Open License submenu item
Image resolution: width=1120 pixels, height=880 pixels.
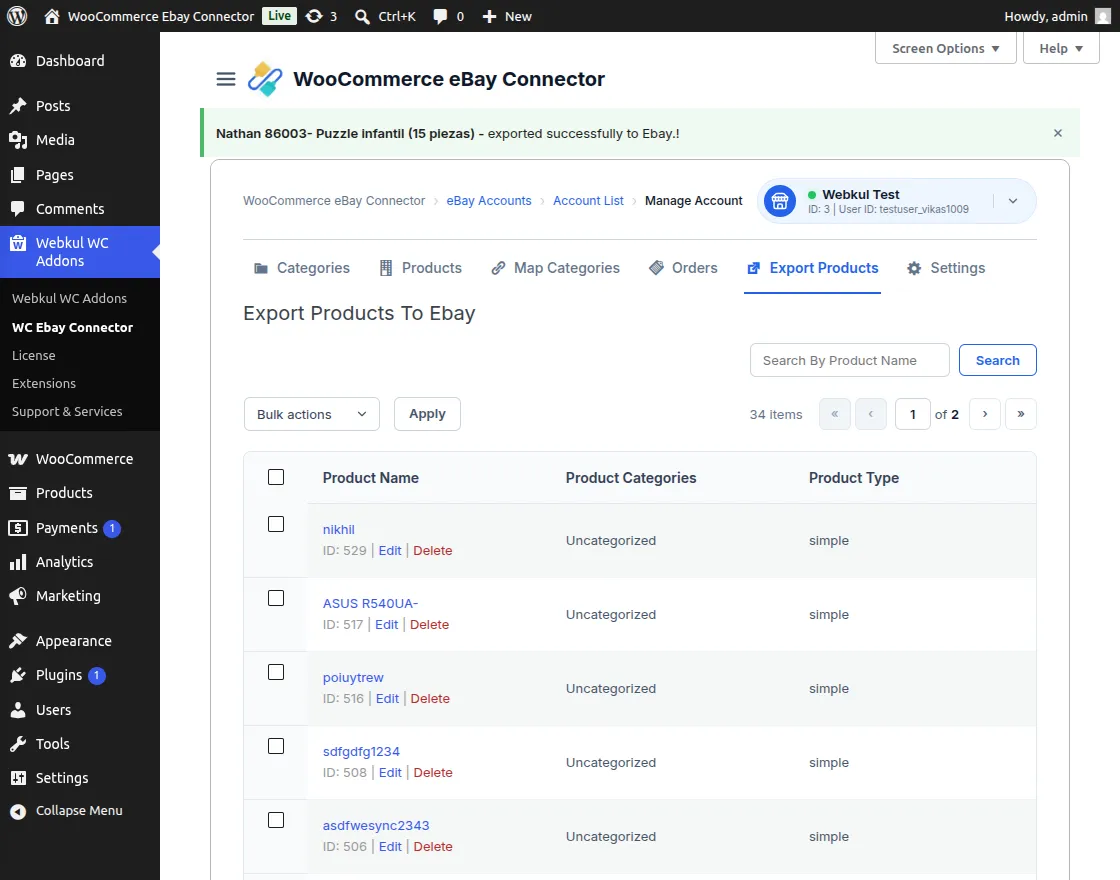34,355
